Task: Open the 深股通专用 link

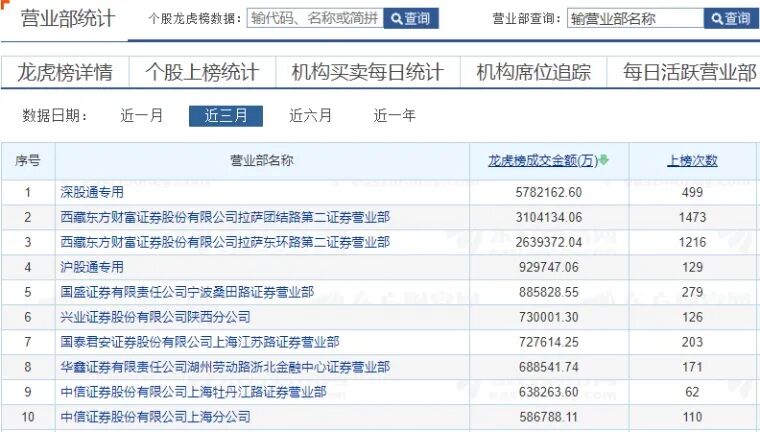Action: pos(92,192)
